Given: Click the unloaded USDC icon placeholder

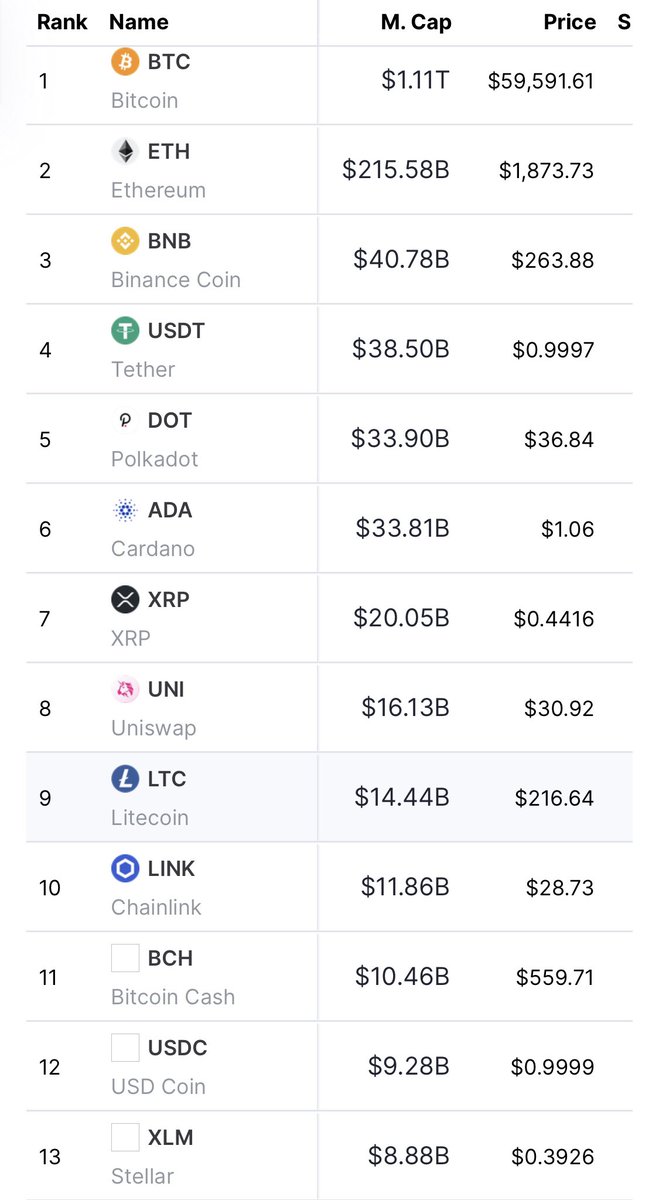Looking at the screenshot, I should [125, 1048].
